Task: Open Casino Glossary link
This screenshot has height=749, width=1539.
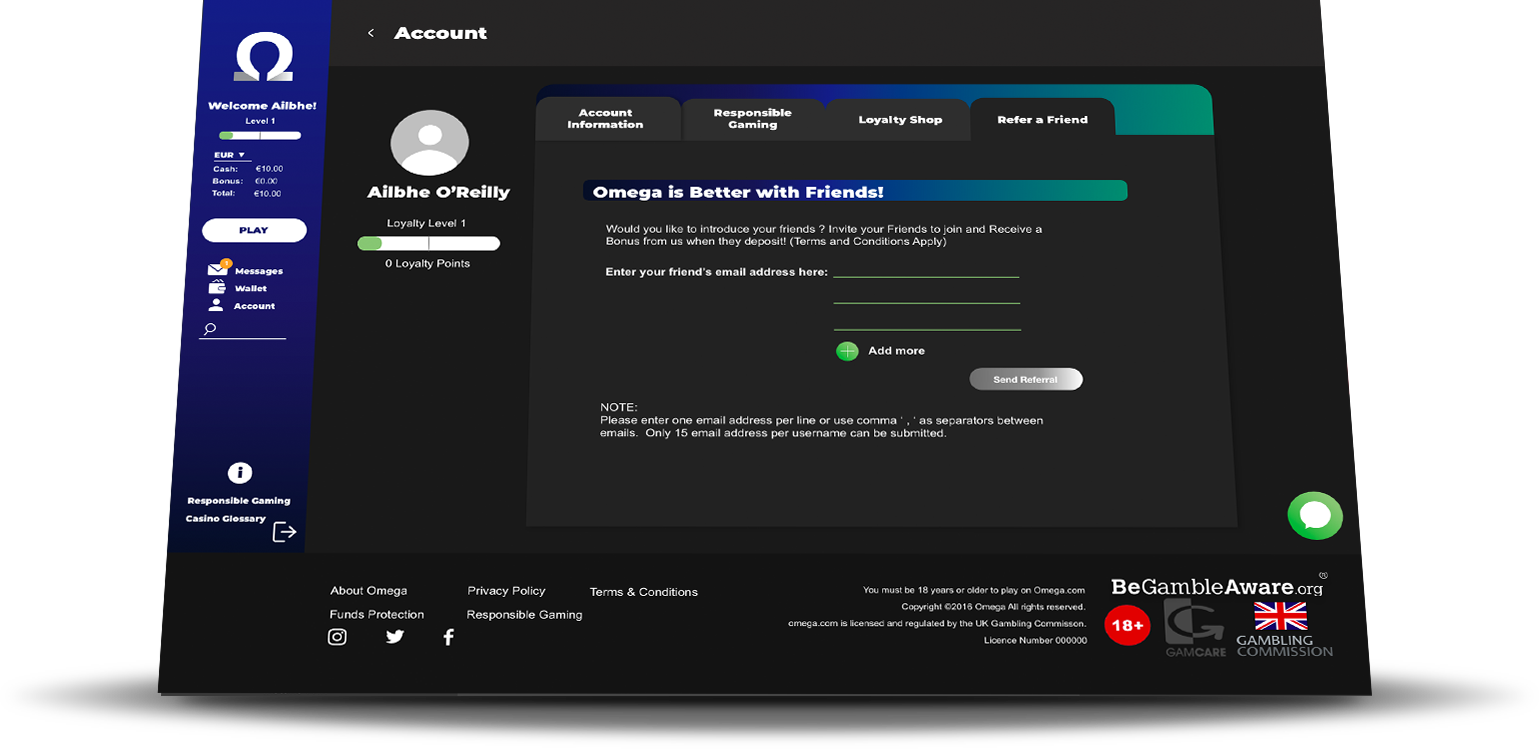Action: 226,519
